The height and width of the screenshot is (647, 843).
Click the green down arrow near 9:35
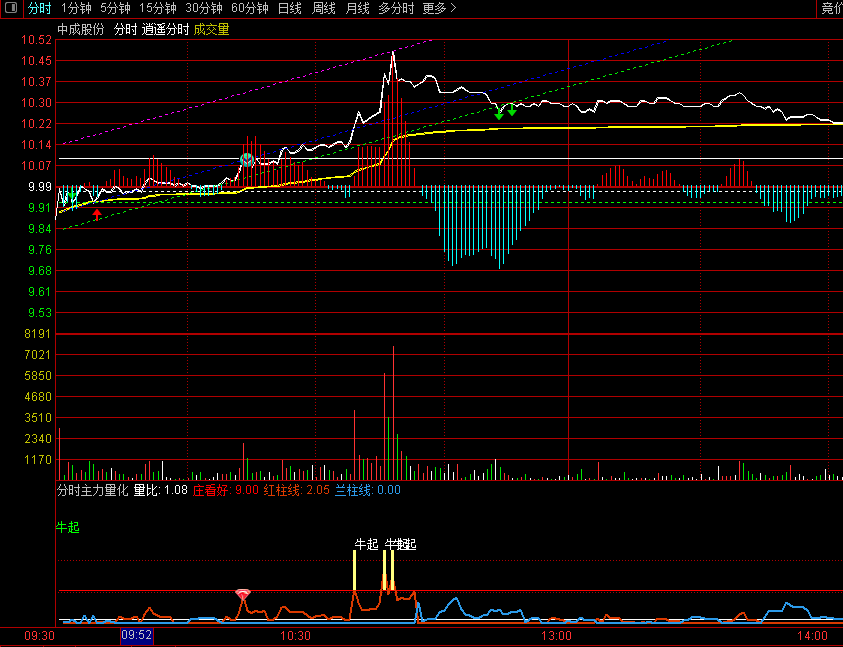click(x=72, y=194)
